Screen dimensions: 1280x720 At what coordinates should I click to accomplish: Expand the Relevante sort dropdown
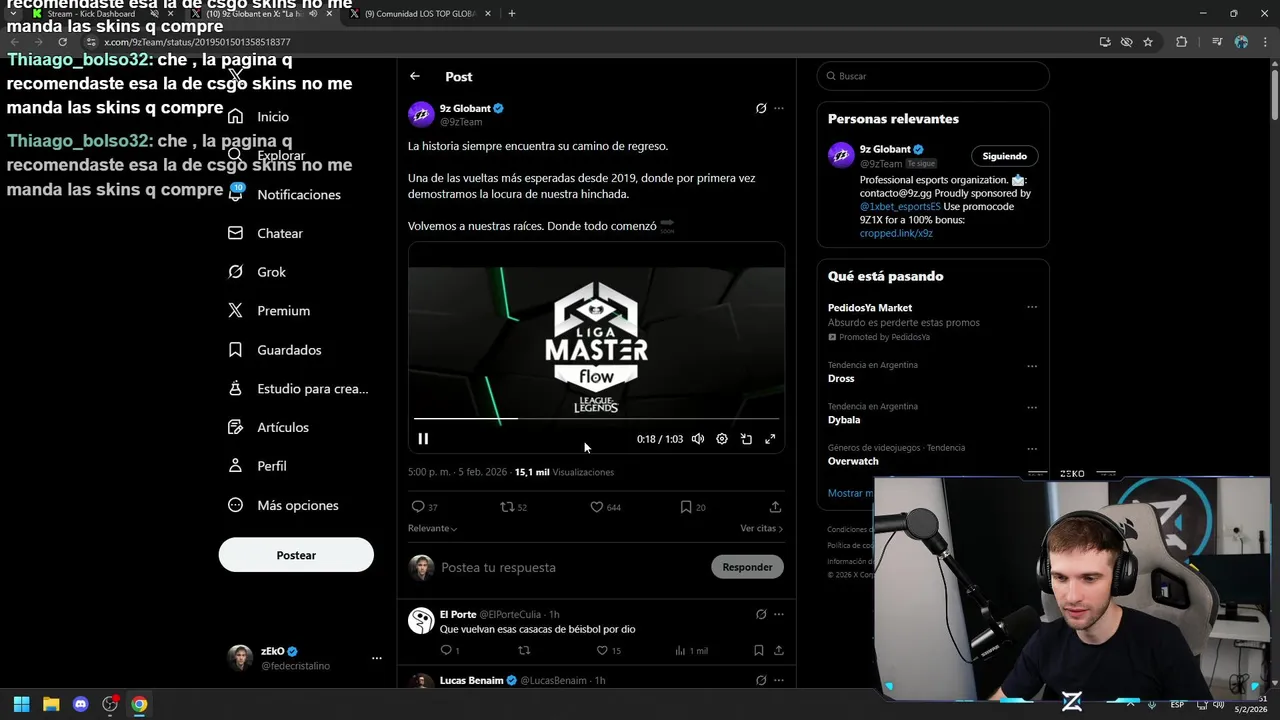[x=432, y=528]
